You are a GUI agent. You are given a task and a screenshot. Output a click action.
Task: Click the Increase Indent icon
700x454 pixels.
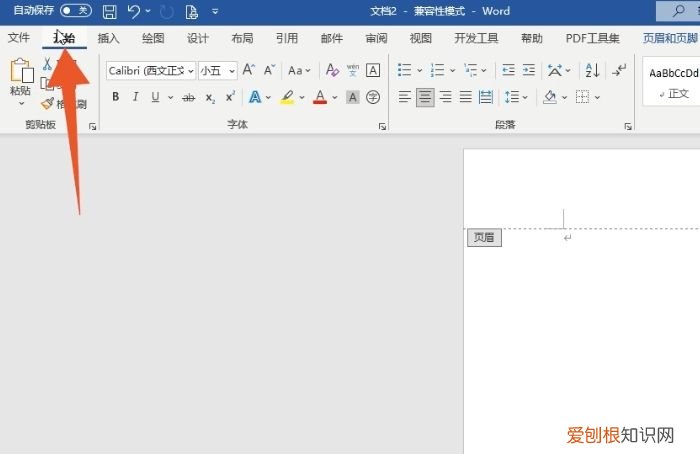[529, 70]
